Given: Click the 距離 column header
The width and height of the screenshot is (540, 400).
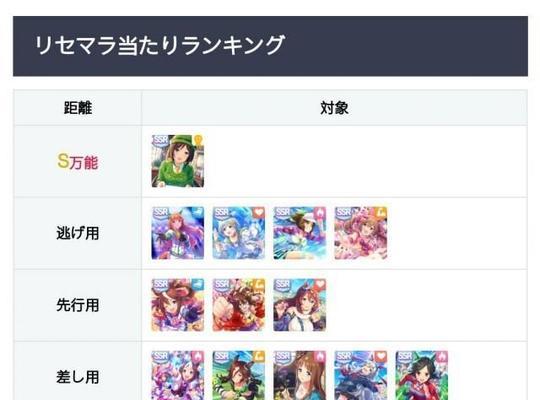Looking at the screenshot, I should [x=78, y=108].
